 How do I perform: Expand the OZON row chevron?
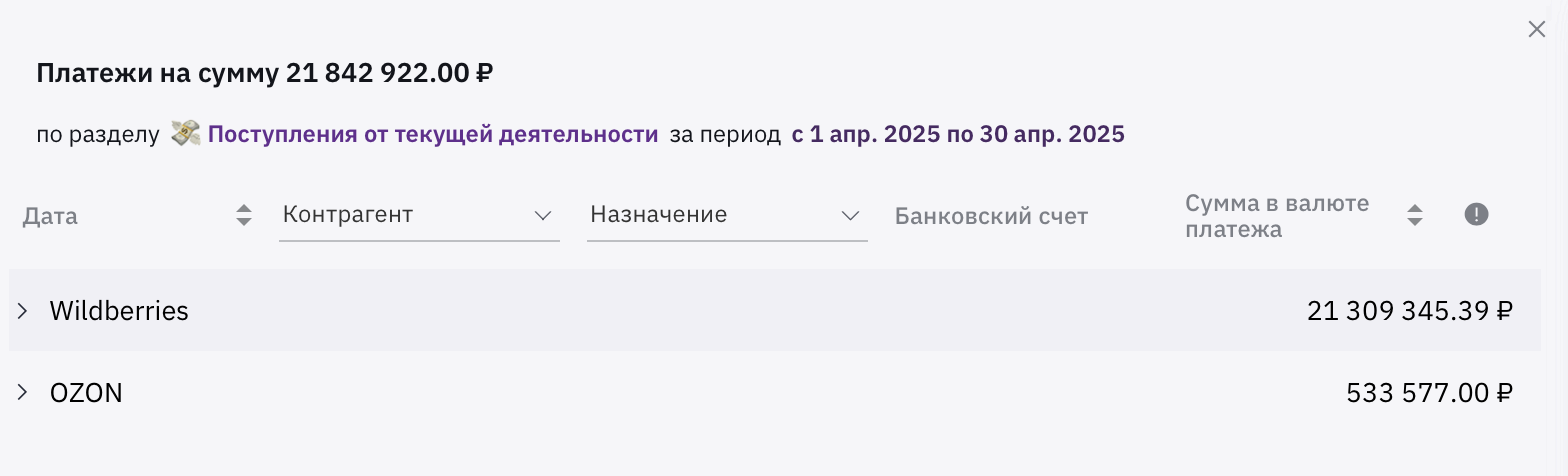pos(23,393)
